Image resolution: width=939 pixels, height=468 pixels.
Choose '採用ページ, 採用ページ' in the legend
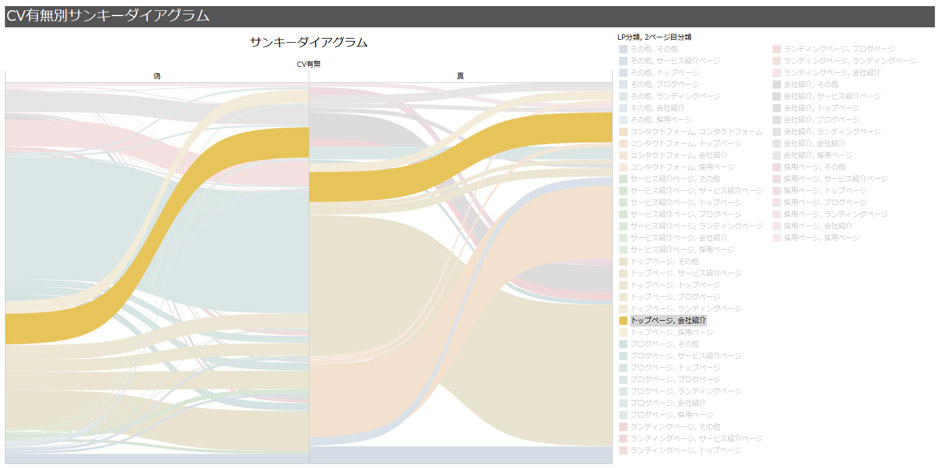tap(821, 238)
